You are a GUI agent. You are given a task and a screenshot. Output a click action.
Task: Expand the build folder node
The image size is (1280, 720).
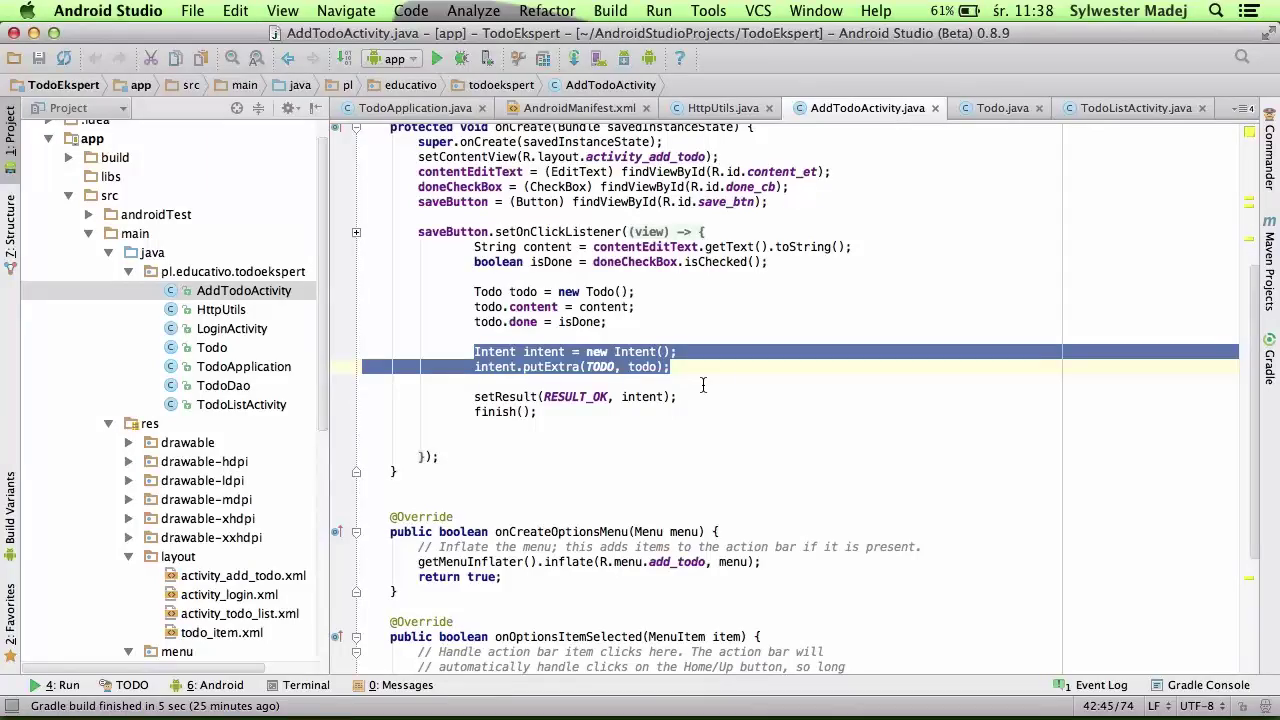click(x=68, y=158)
